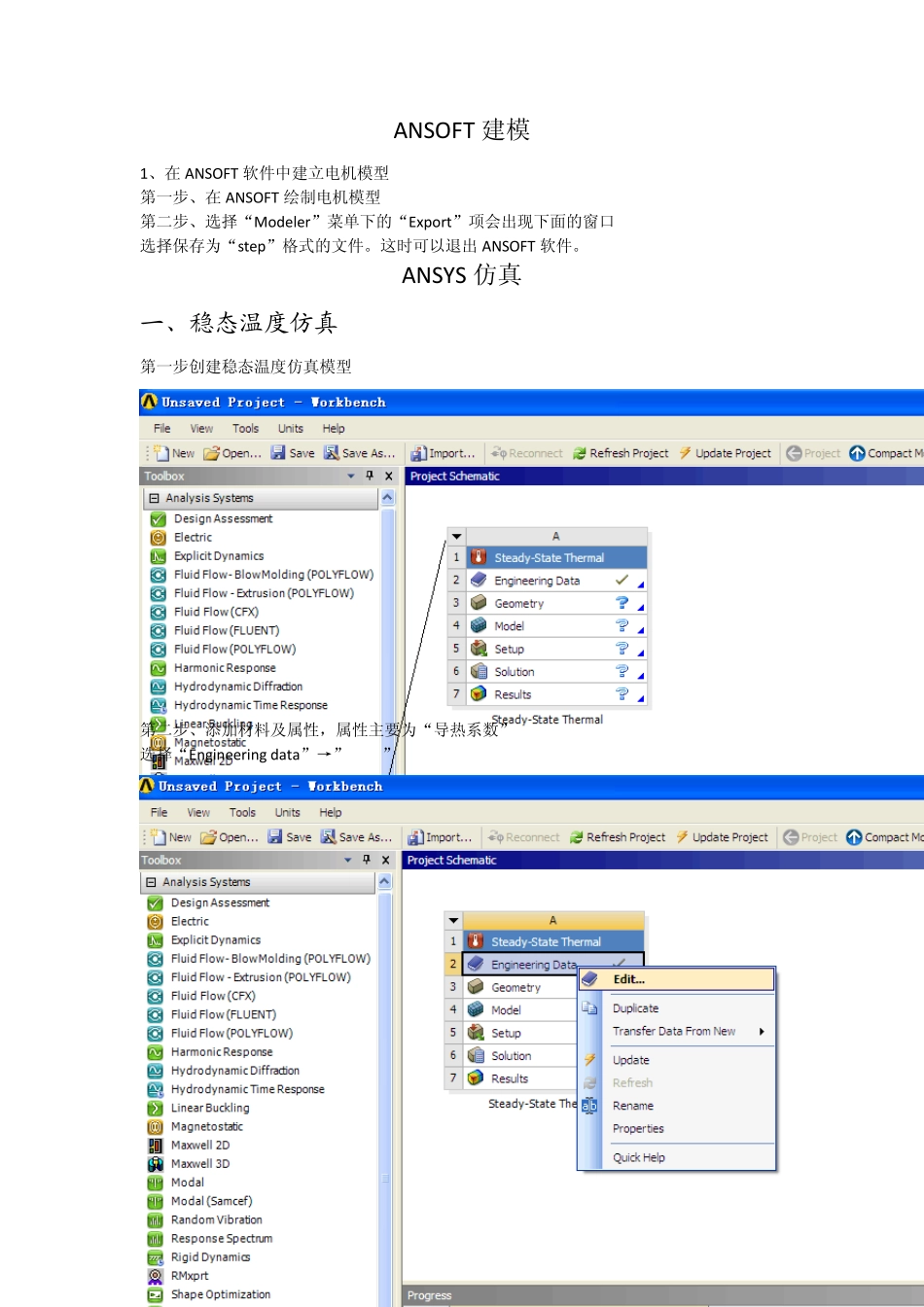Open lower Toolbox panel options dropdown arrow
The width and height of the screenshot is (924, 1307).
[x=348, y=861]
